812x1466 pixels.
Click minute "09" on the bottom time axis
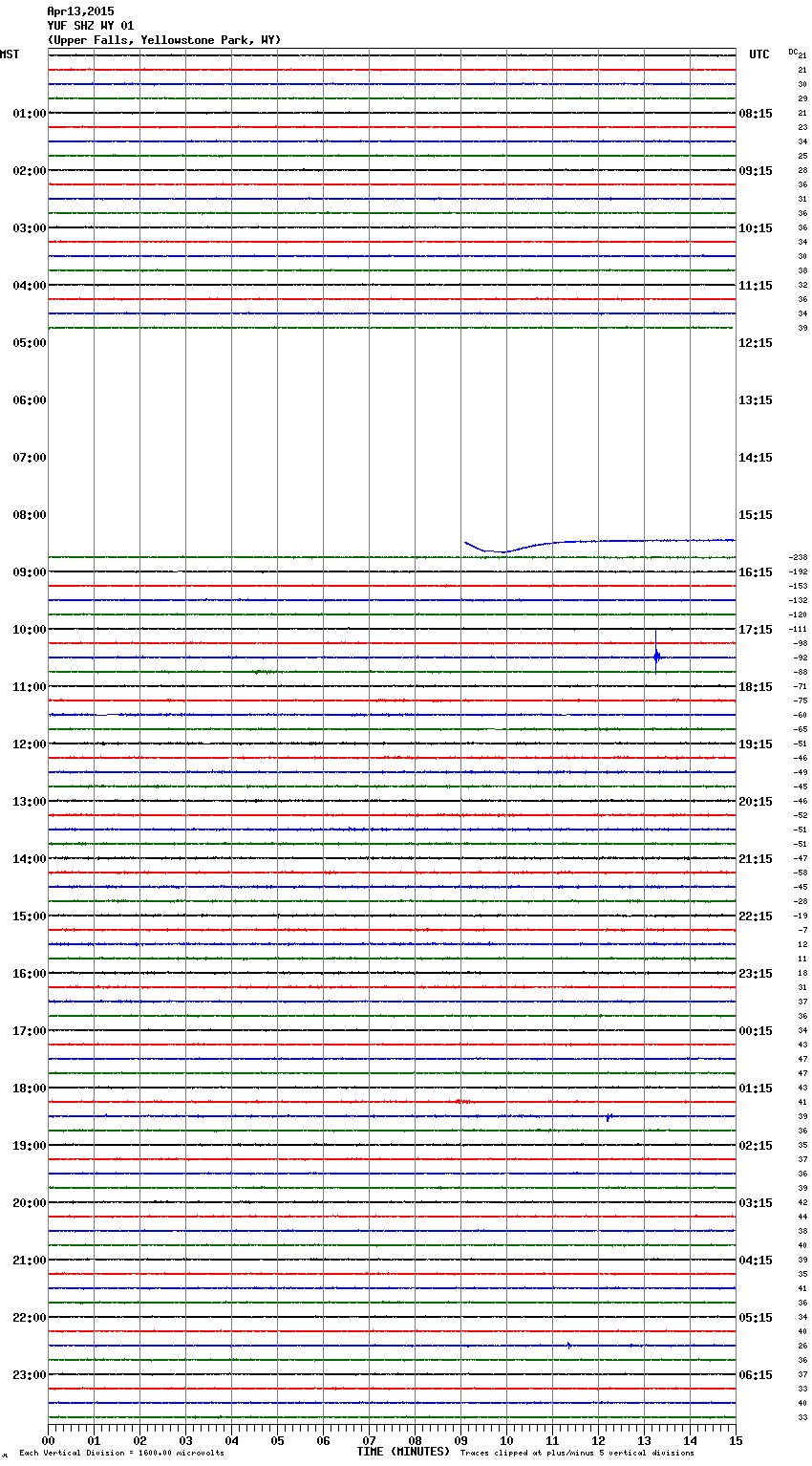click(x=460, y=1440)
